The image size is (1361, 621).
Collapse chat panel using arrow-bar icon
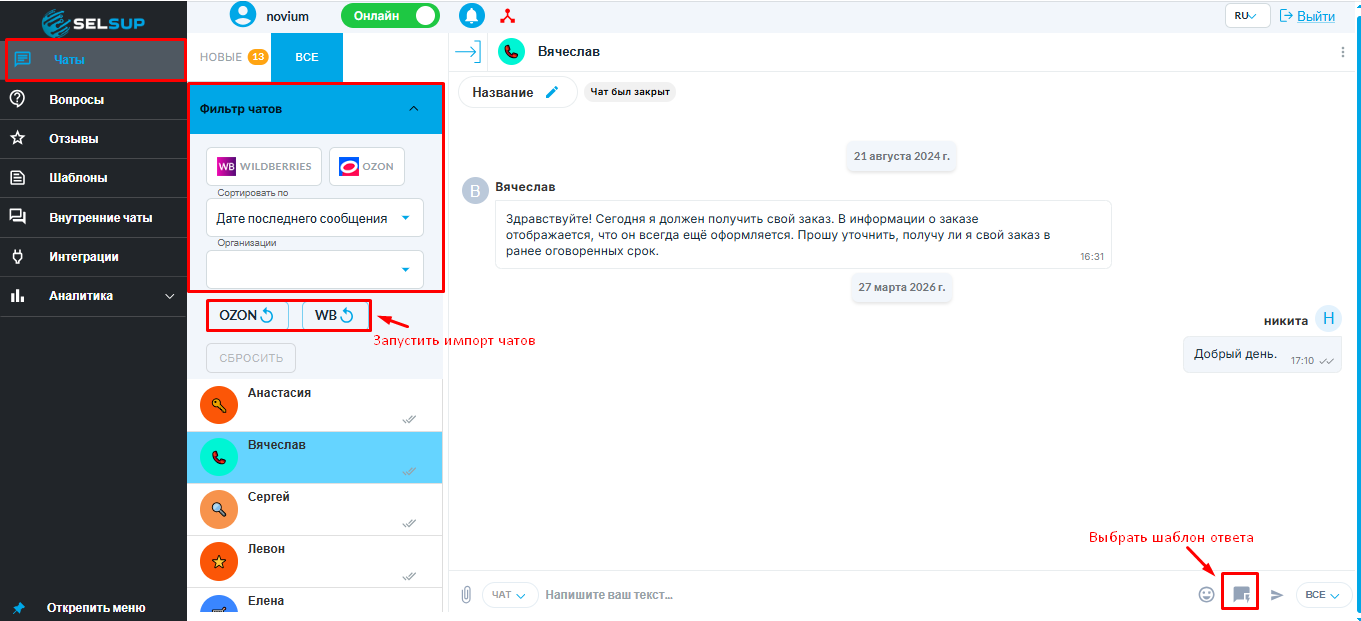(x=467, y=52)
